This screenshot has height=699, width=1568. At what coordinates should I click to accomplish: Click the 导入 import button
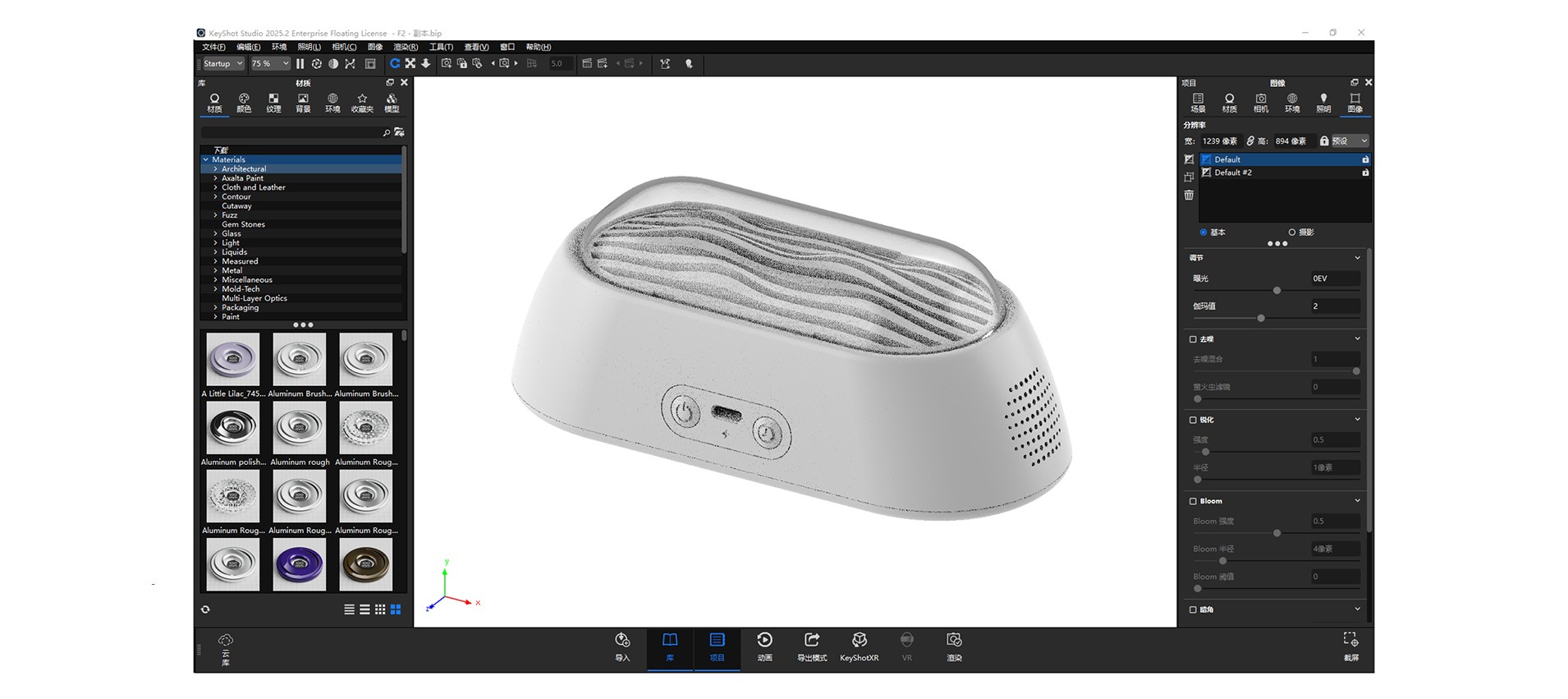click(622, 647)
